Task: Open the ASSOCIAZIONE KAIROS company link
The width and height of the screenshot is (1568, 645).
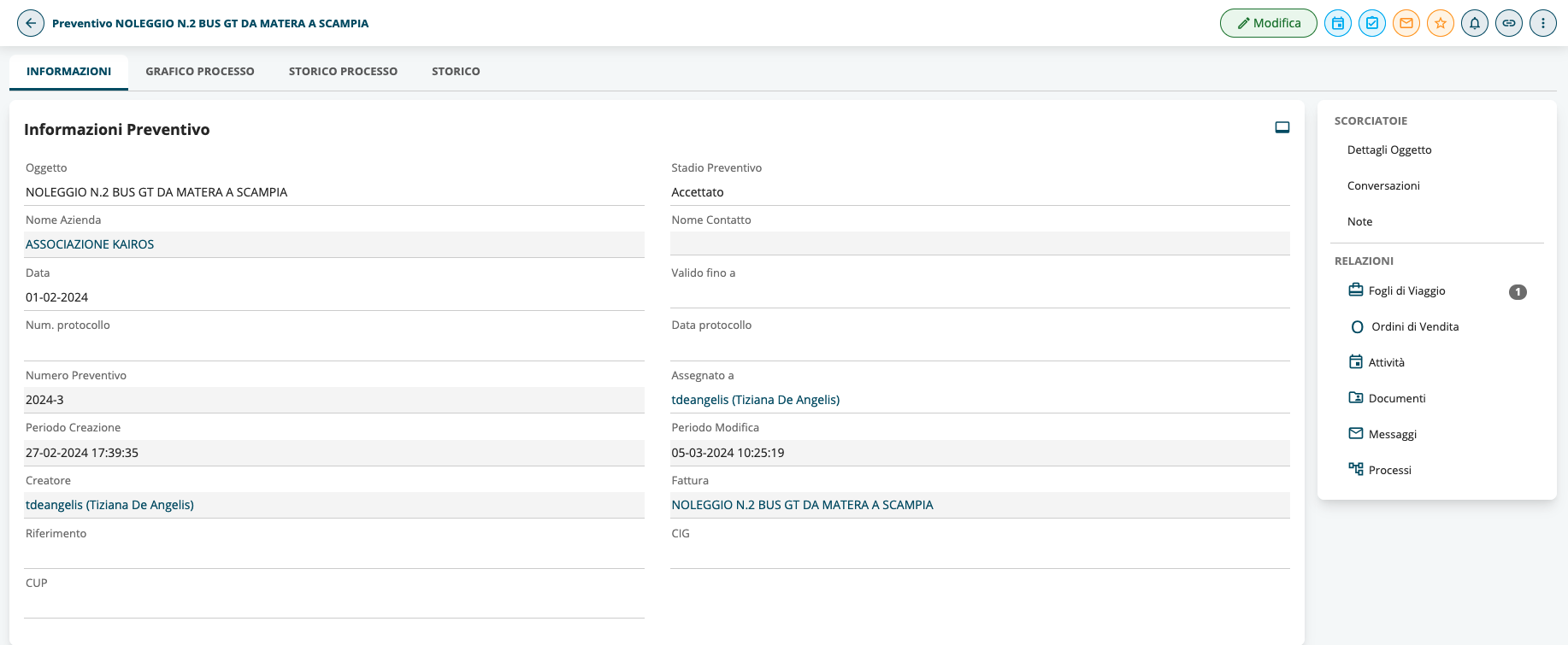Action: pos(90,244)
